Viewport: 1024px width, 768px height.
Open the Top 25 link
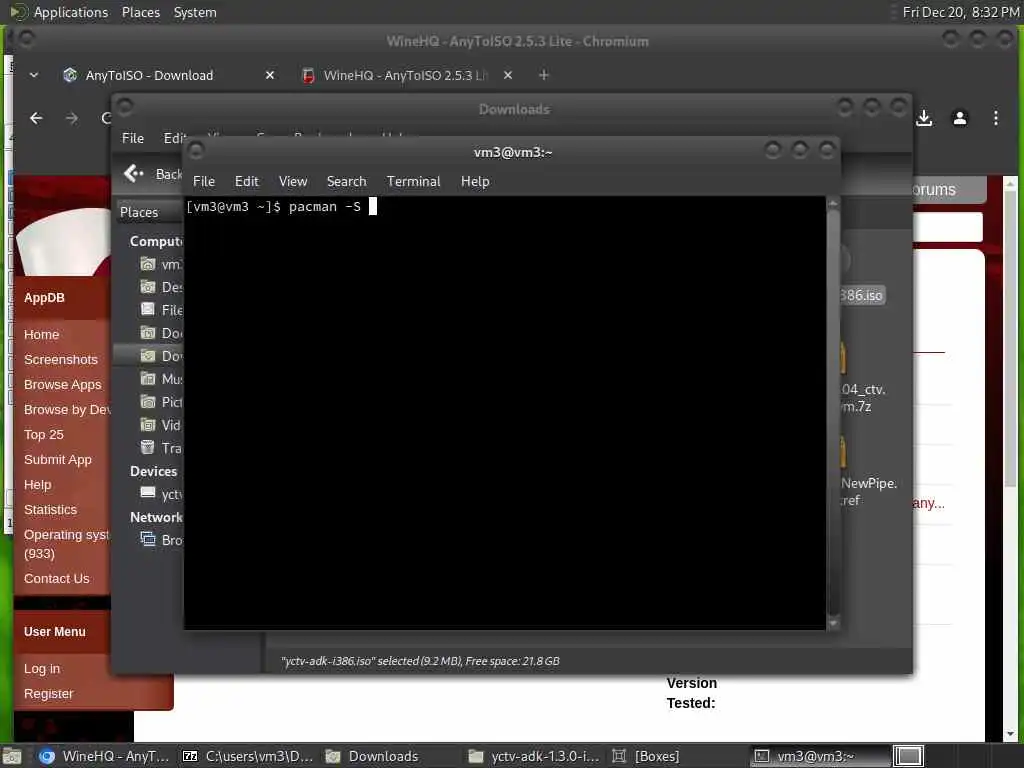[x=44, y=434]
